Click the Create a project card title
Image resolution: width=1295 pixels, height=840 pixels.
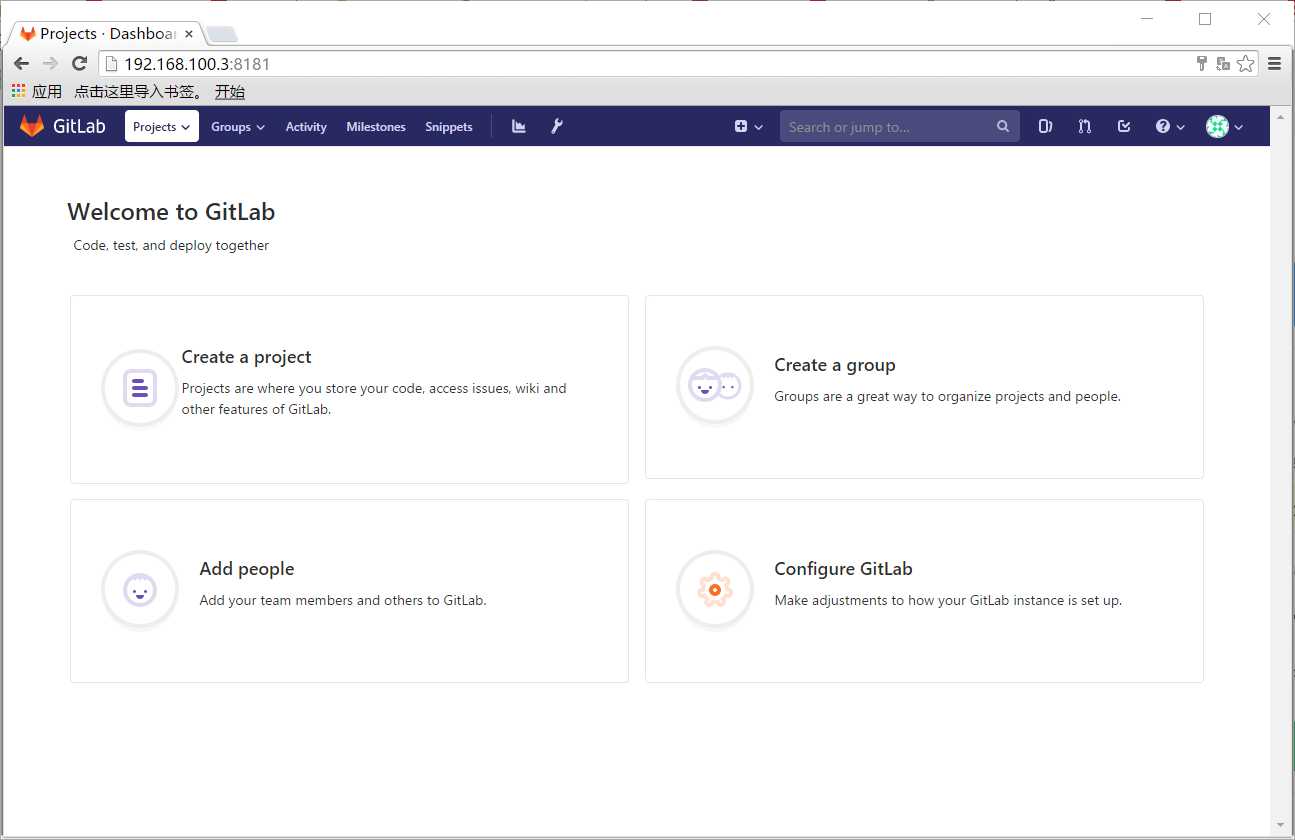[x=246, y=357]
